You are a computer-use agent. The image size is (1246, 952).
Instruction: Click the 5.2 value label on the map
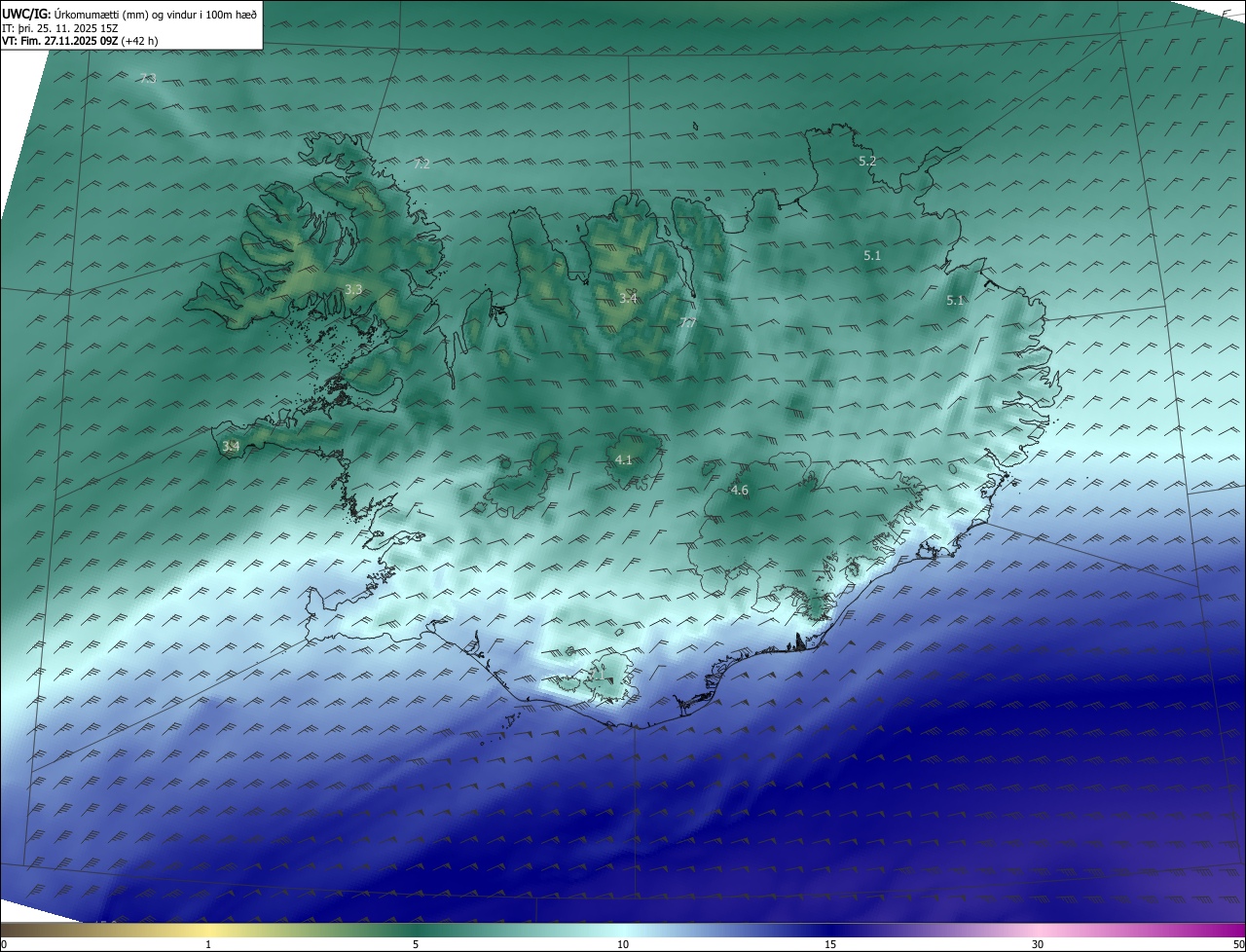pos(867,162)
